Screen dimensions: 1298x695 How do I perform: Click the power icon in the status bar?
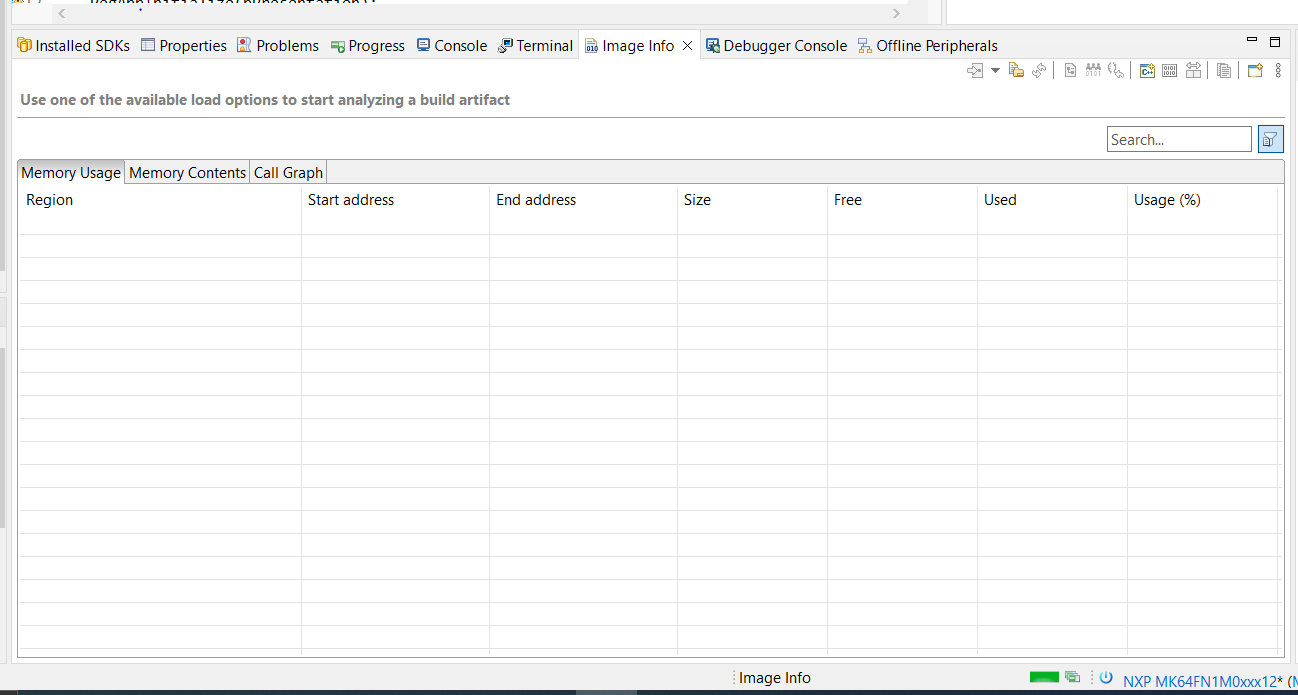[x=1106, y=677]
